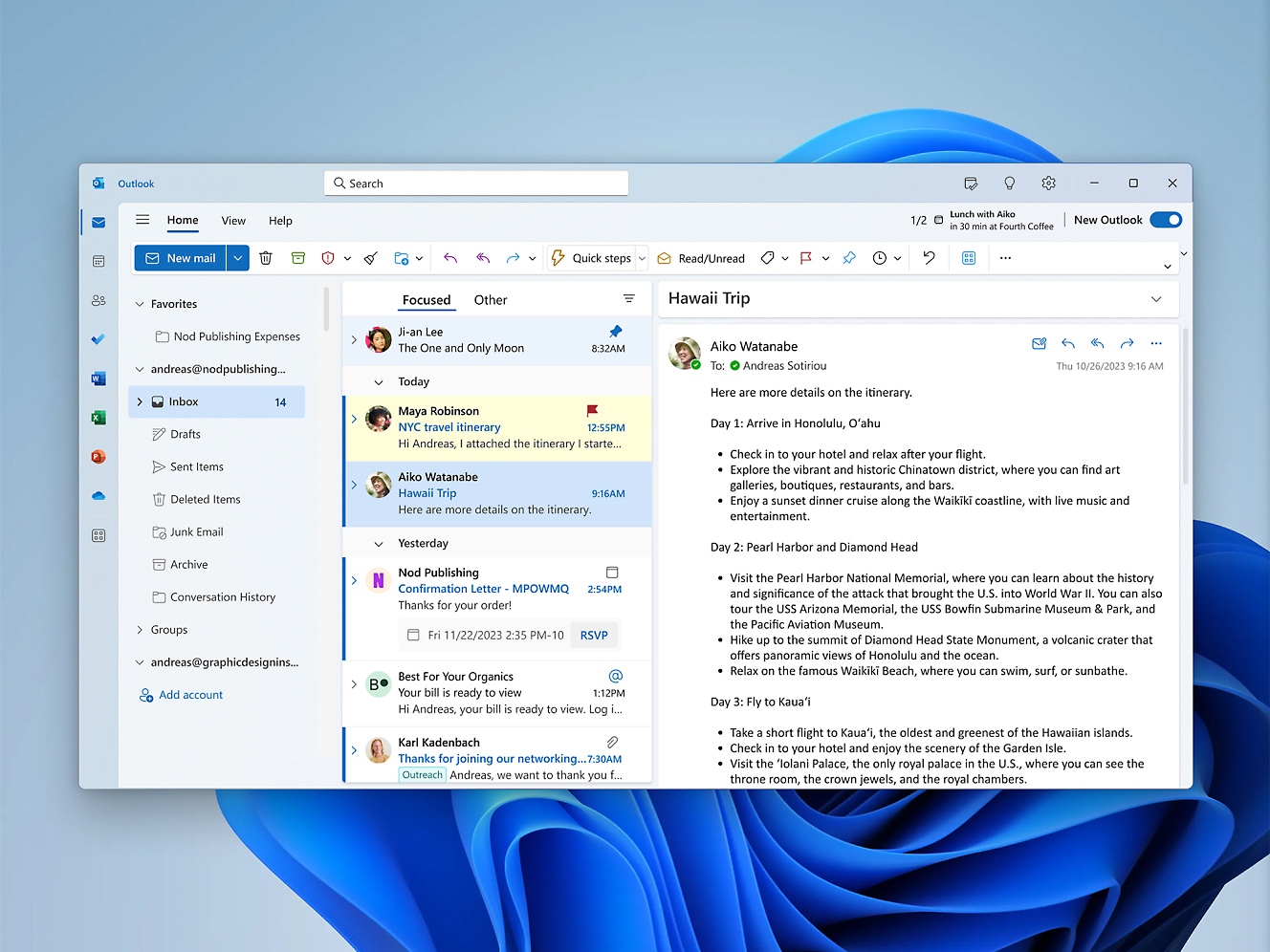Image resolution: width=1270 pixels, height=952 pixels.
Task: Click the Undo icon in toolbar
Action: pyautogui.click(x=929, y=258)
